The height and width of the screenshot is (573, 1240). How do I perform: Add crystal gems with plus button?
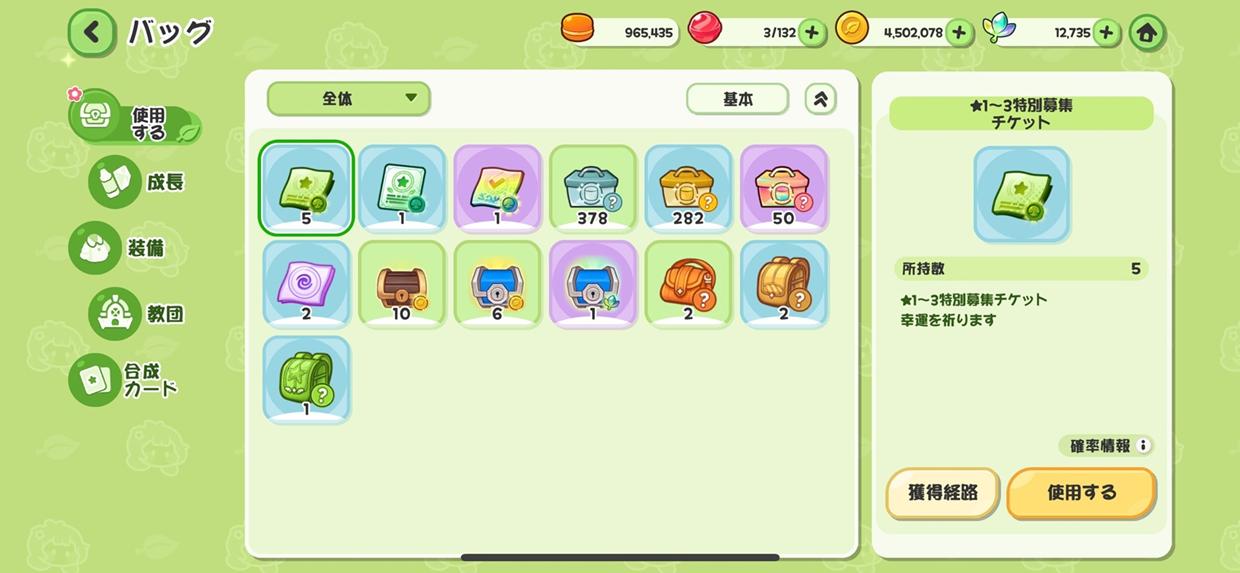(1106, 33)
